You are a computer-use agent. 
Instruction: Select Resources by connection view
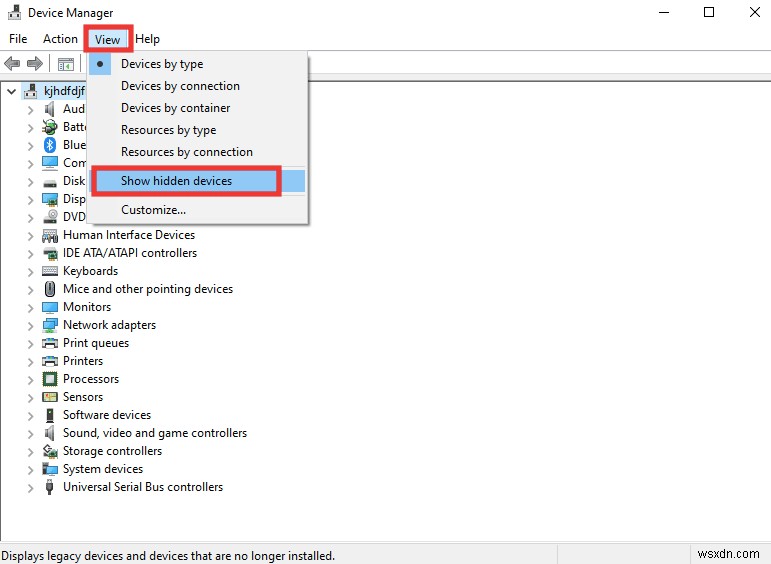tap(198, 152)
